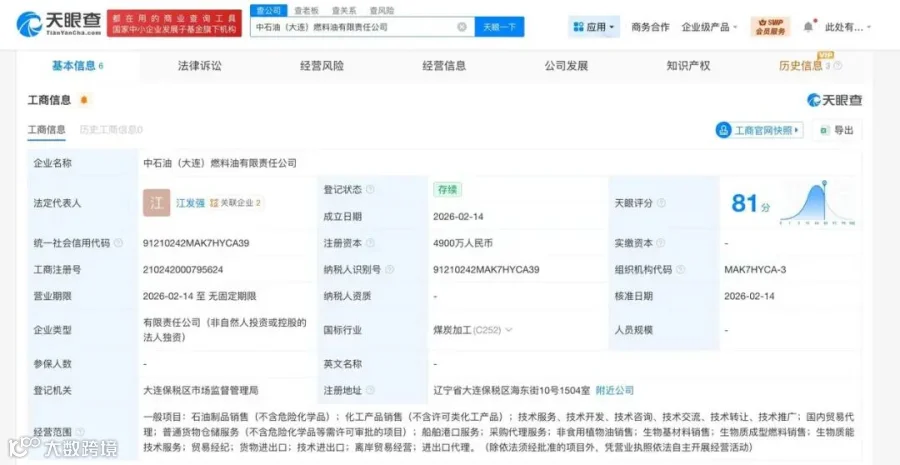900x465 pixels.
Task: Click the 存续 registration status badge
Action: (x=448, y=189)
